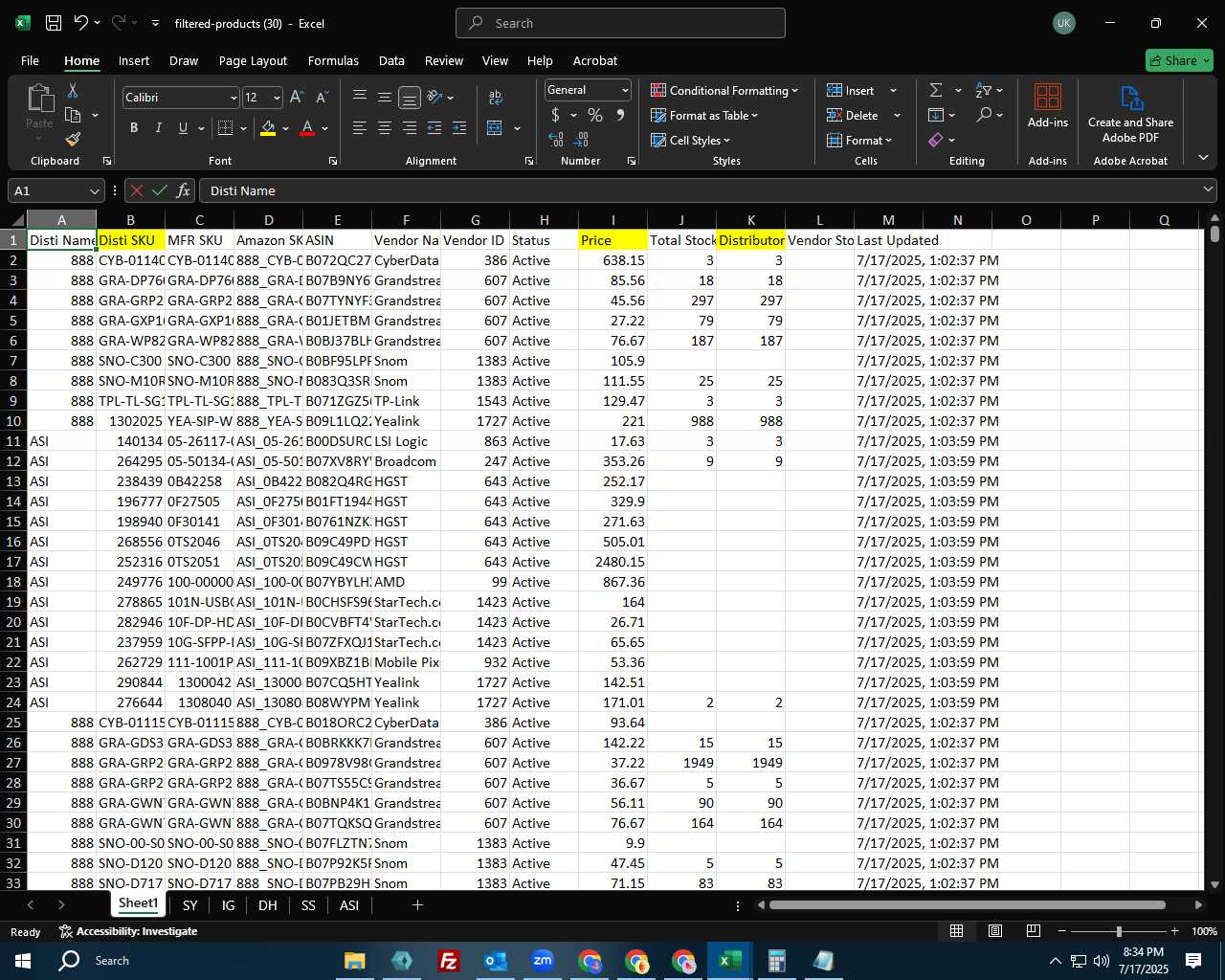Click Create and Share Adobe PDF icon
The image size is (1225, 980).
coord(1130,113)
